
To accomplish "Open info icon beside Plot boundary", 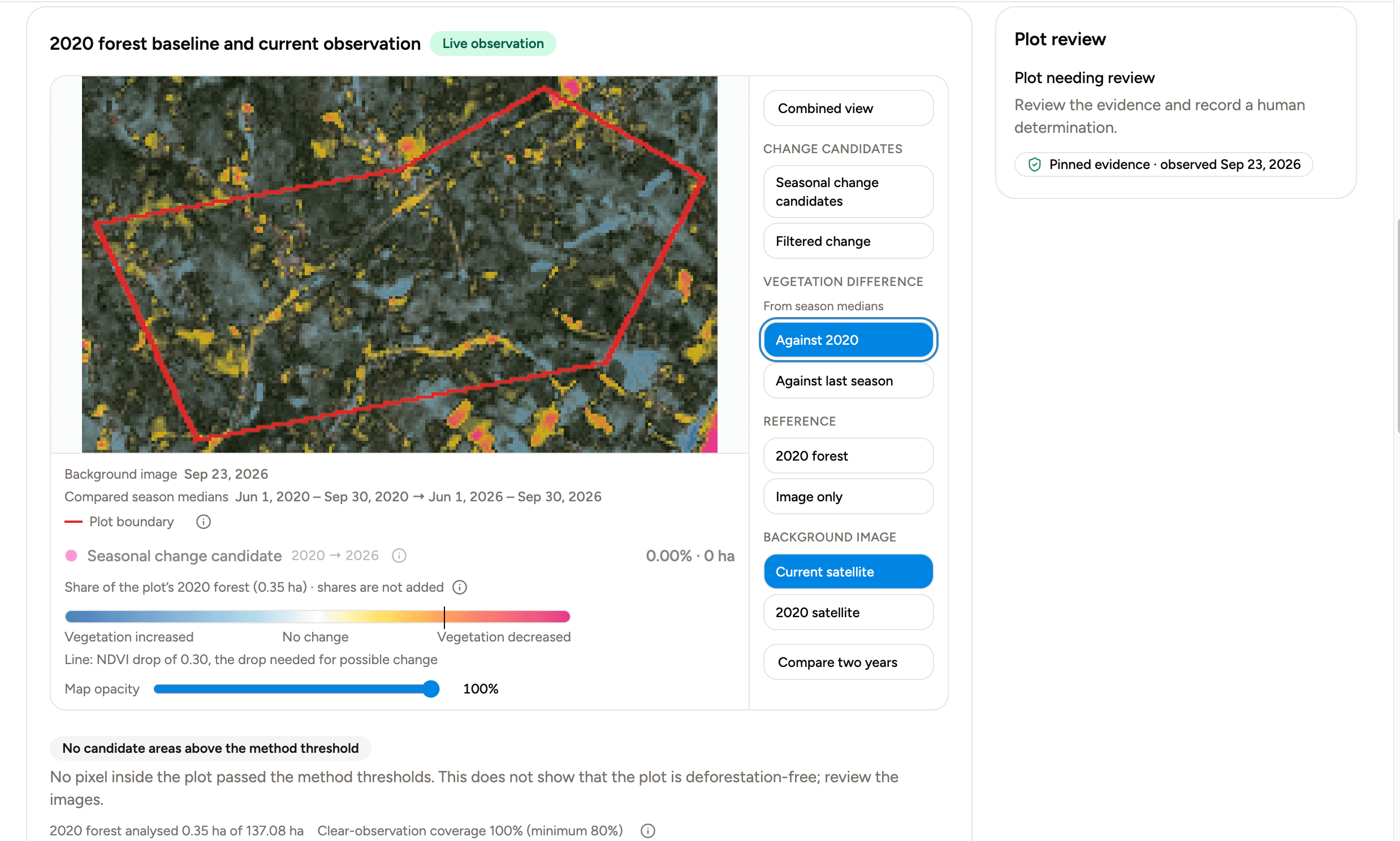I will pos(204,521).
